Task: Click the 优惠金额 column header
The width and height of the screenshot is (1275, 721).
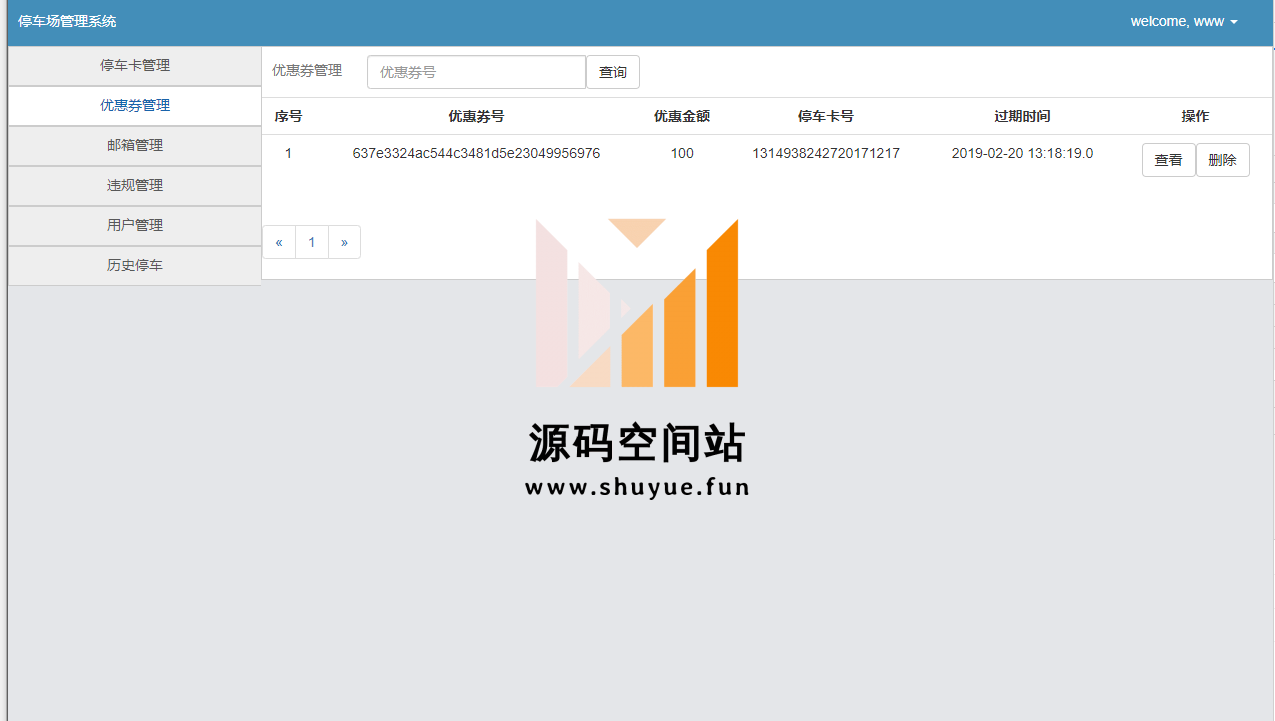Action: (682, 116)
